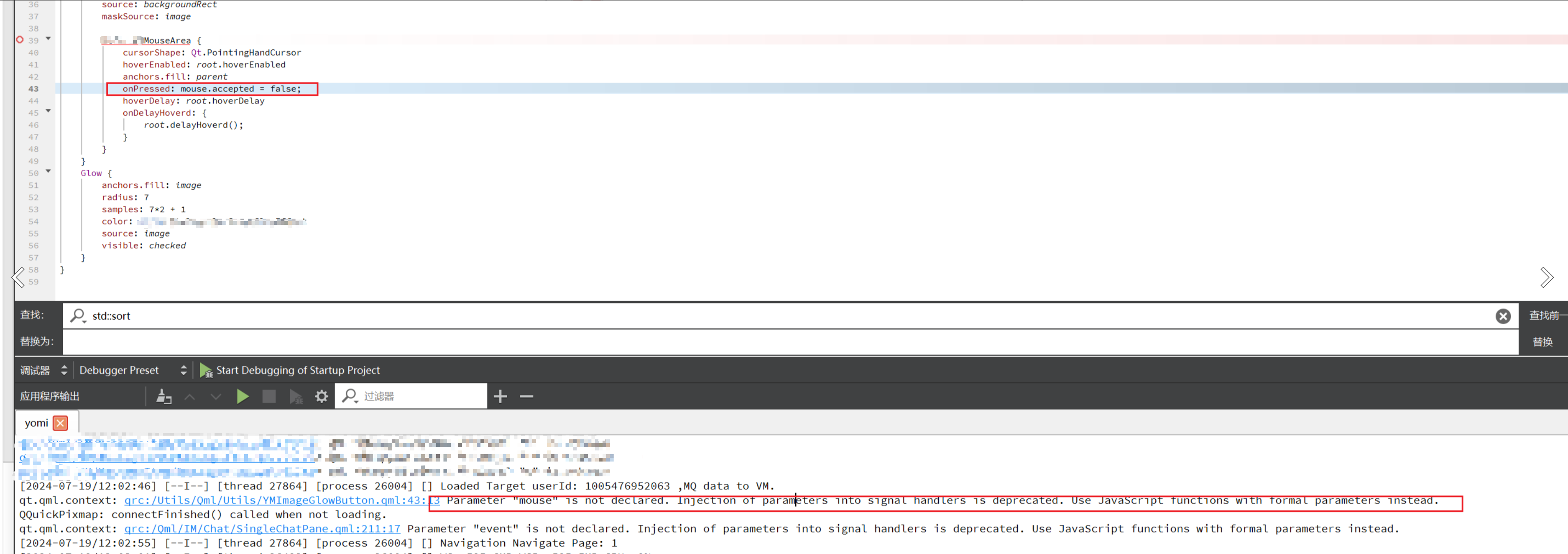Screen dimensions: 1568x554
Task: Zoom in output text with plus icon
Action: pyautogui.click(x=500, y=396)
